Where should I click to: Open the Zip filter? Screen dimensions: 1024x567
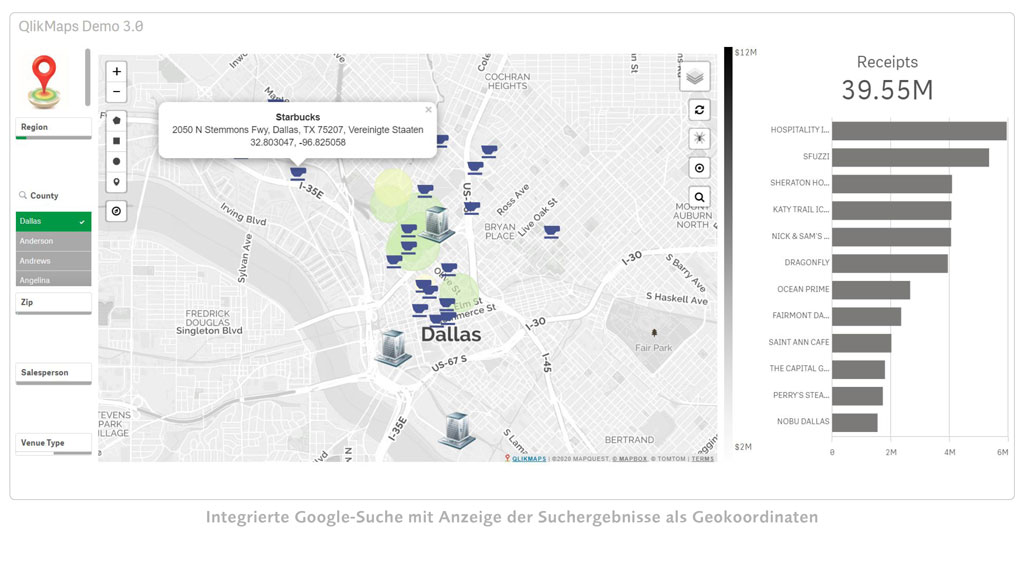(x=54, y=302)
